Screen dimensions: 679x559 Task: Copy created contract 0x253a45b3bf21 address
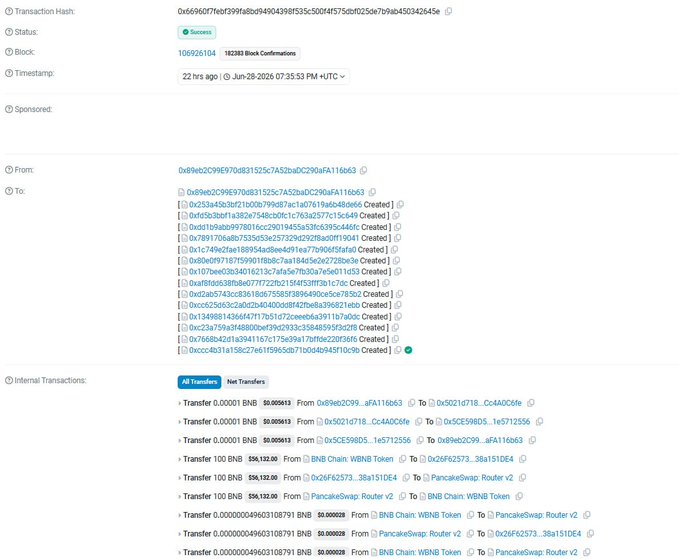401,204
